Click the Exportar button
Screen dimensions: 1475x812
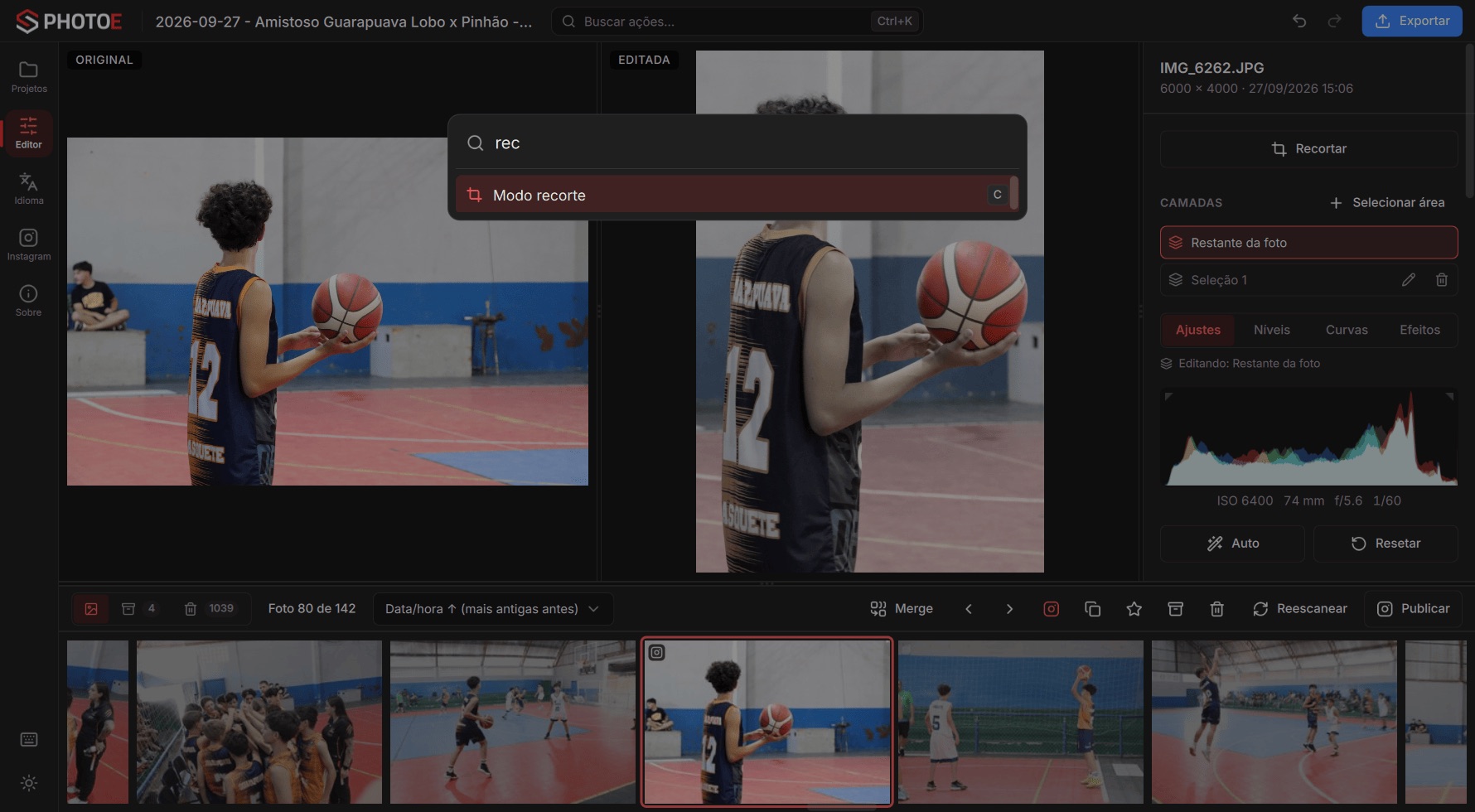click(x=1412, y=21)
